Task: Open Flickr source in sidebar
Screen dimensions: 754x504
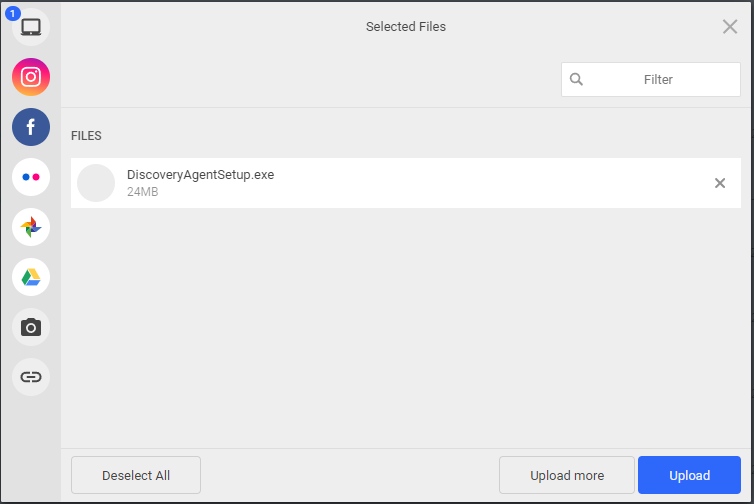Action: [31, 177]
